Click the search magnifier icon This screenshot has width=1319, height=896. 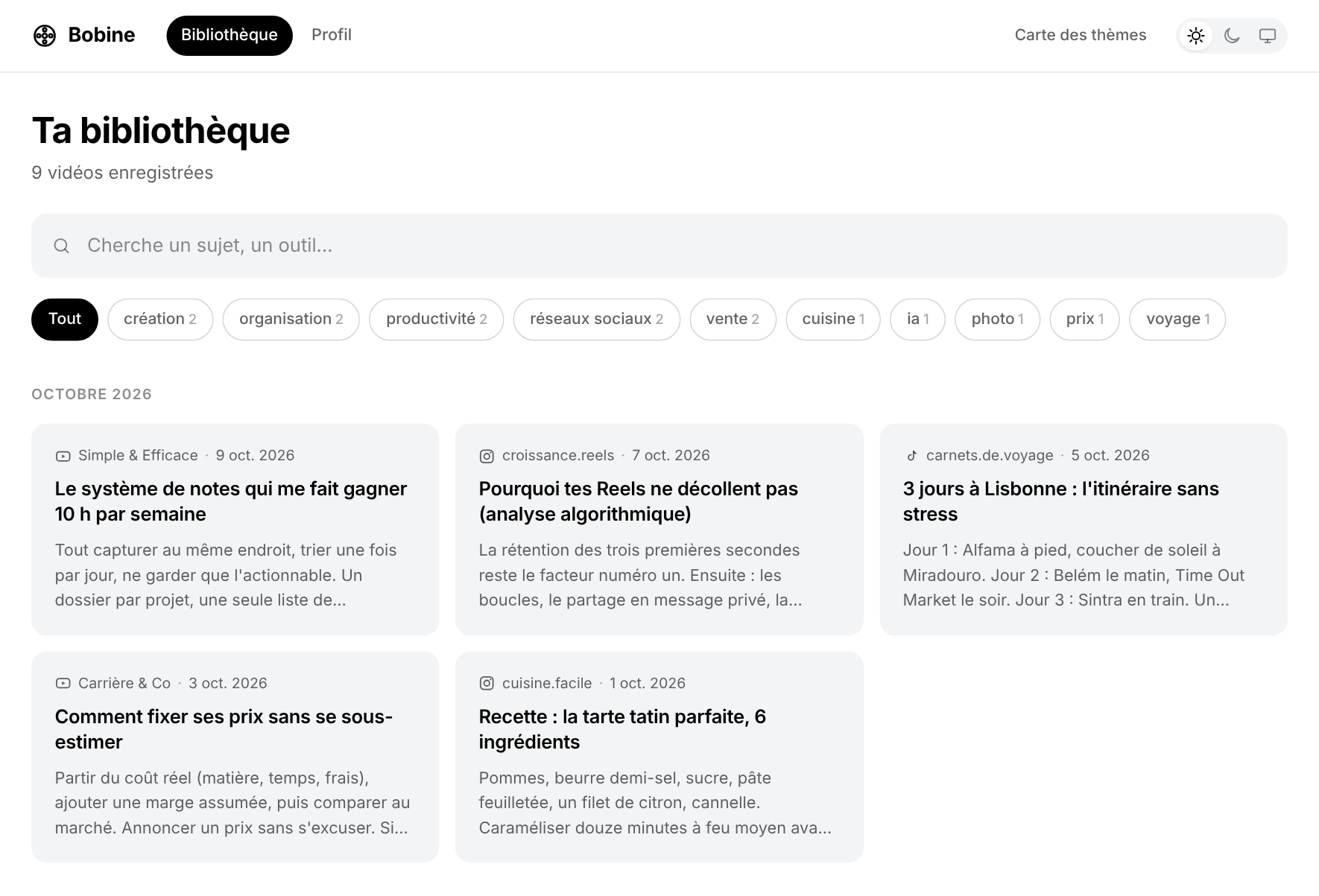pos(62,246)
